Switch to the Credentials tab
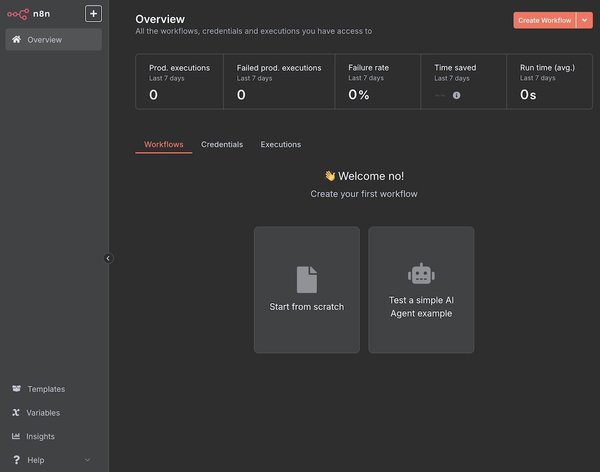The height and width of the screenshot is (472, 600). click(x=222, y=145)
